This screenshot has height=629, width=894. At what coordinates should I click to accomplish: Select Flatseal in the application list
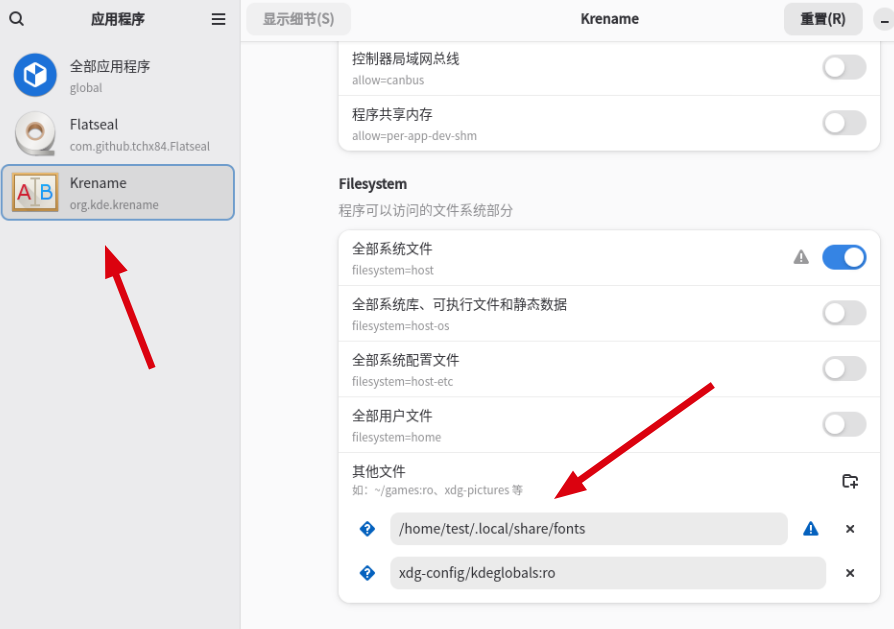coord(118,134)
